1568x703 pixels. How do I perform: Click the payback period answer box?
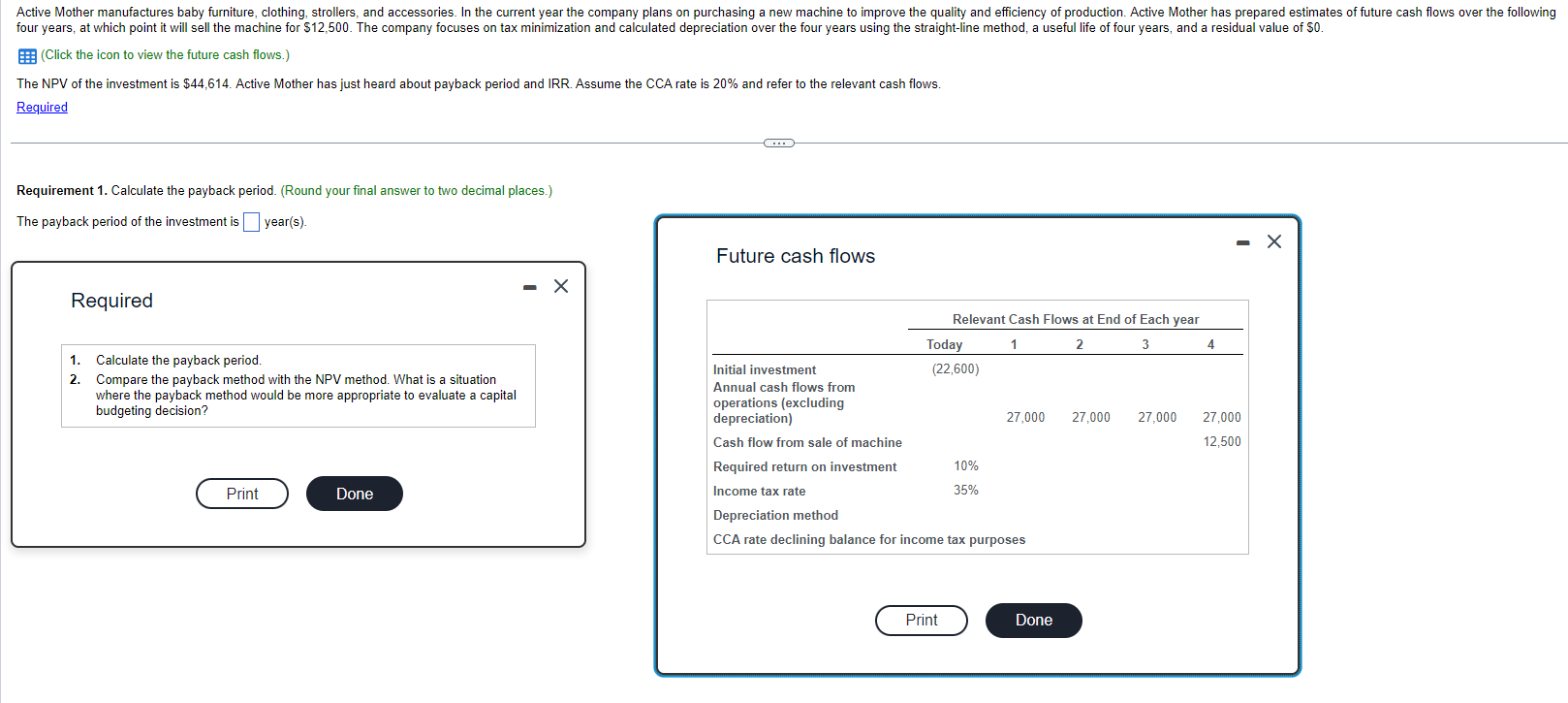[x=251, y=222]
